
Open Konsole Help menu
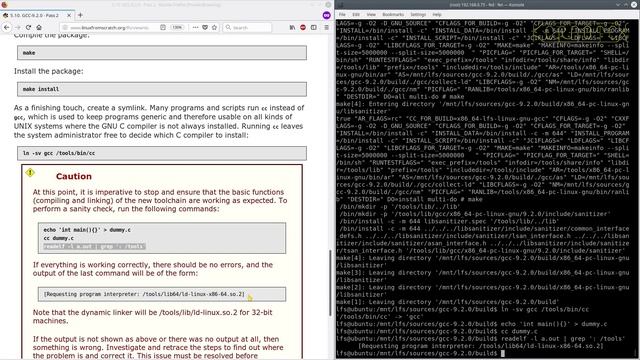pyautogui.click(x=437, y=14)
